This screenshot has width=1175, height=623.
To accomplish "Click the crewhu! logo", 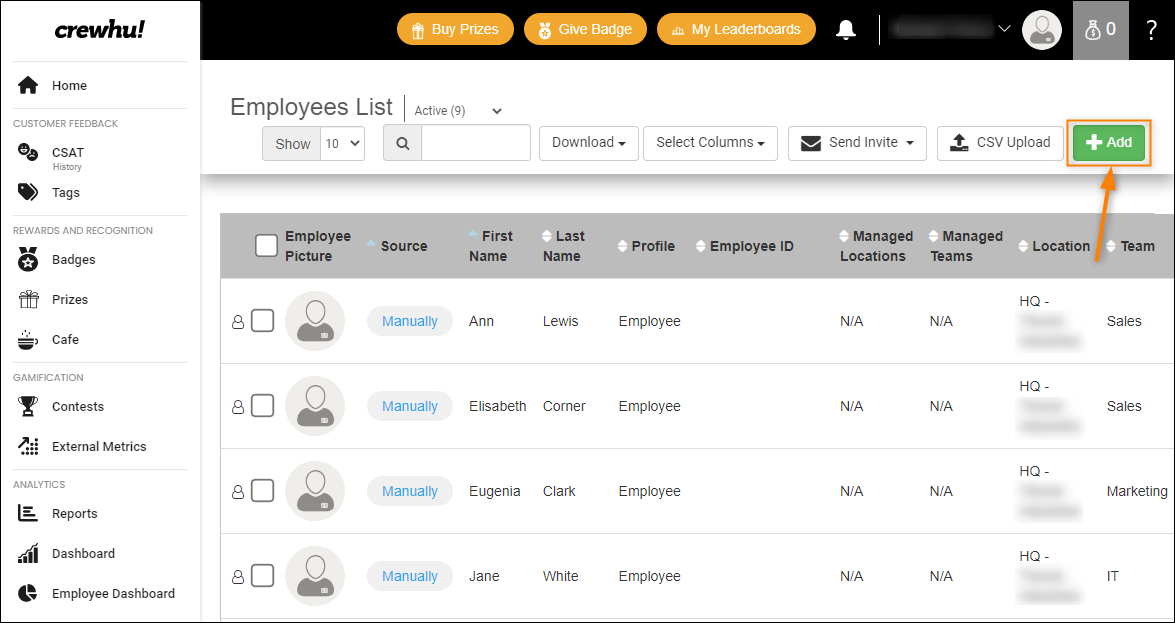I will [100, 30].
